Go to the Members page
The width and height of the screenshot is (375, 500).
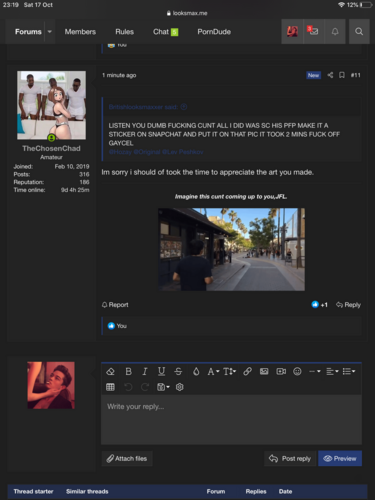[x=80, y=32]
